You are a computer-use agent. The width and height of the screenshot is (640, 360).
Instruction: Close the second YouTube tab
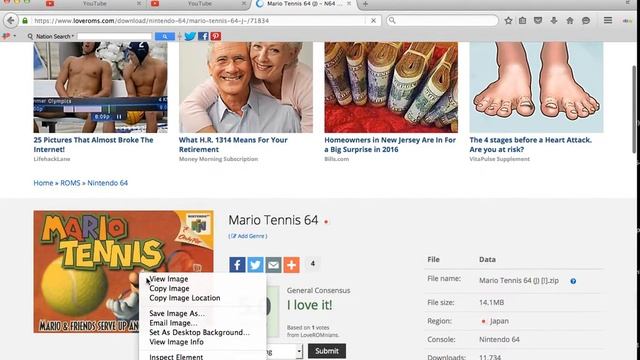coord(244,4)
